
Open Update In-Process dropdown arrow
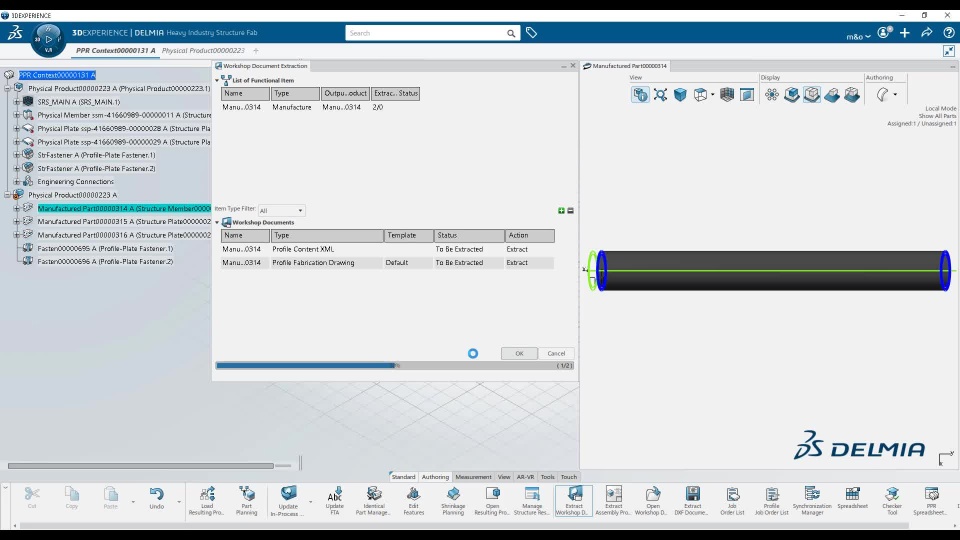point(310,502)
